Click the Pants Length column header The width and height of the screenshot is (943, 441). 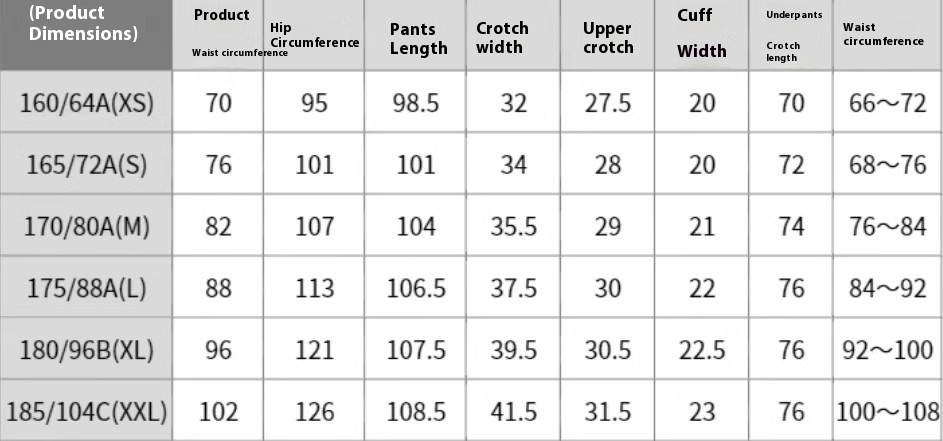click(415, 34)
